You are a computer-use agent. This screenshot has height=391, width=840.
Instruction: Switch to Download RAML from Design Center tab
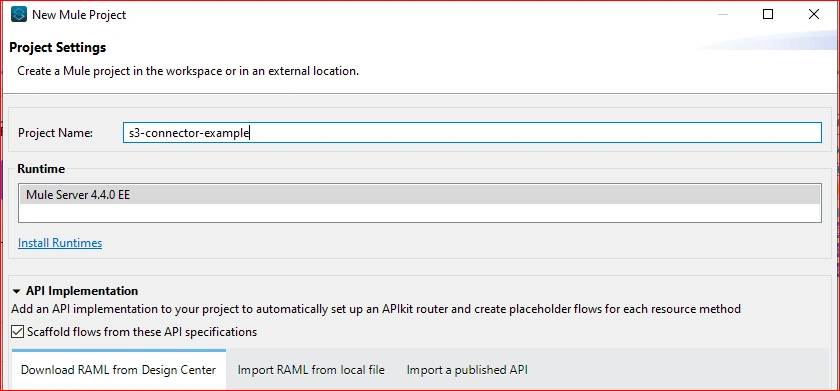coord(118,370)
